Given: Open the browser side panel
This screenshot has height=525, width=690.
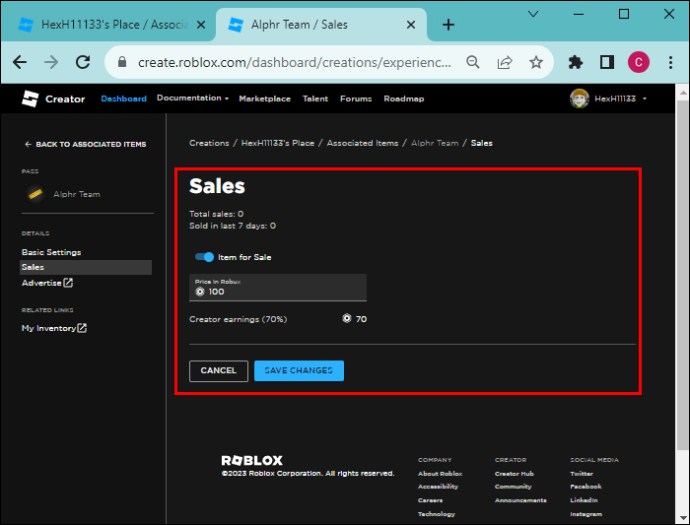Looking at the screenshot, I should click(x=607, y=62).
